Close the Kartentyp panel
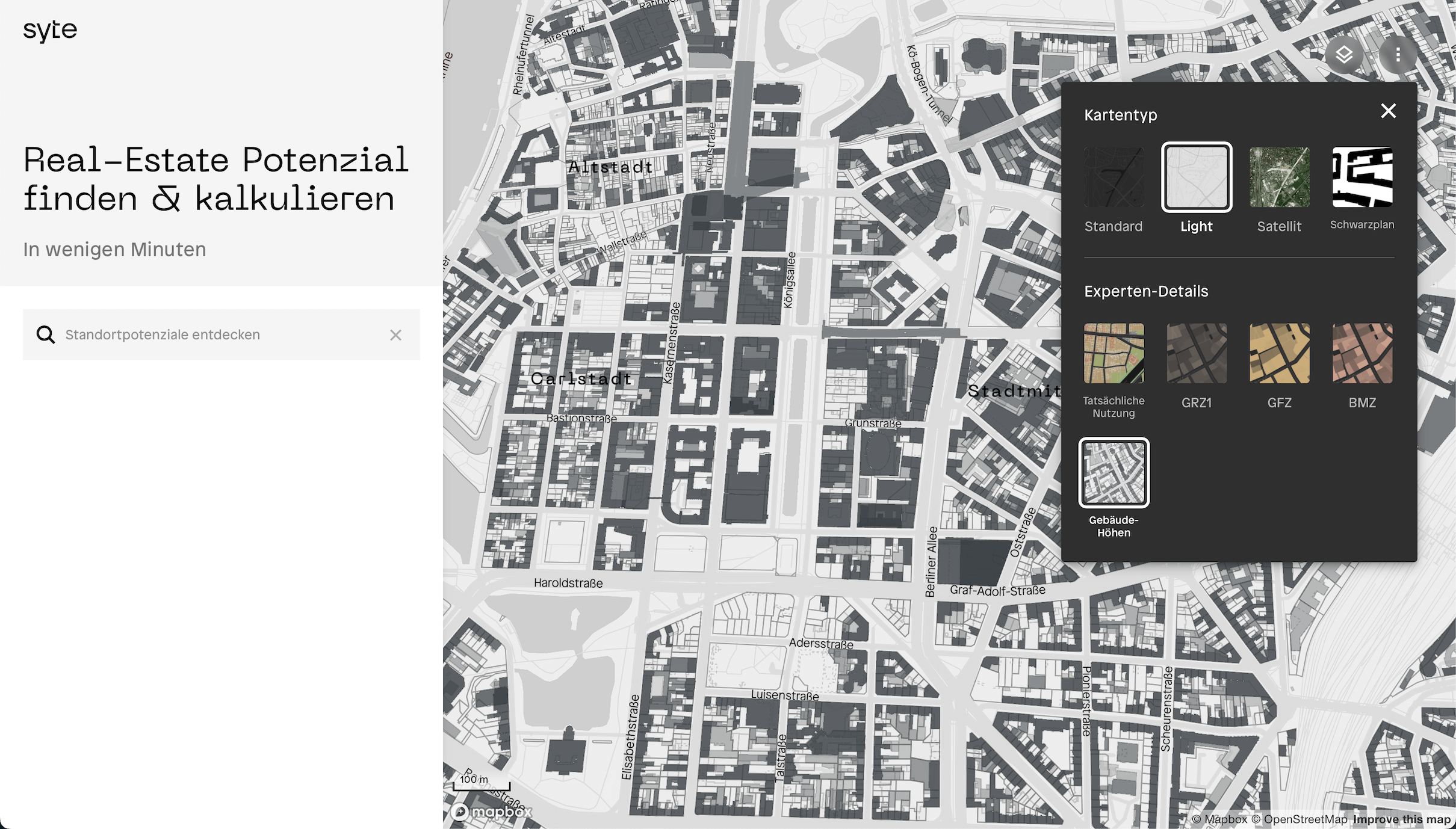 pyautogui.click(x=1388, y=111)
